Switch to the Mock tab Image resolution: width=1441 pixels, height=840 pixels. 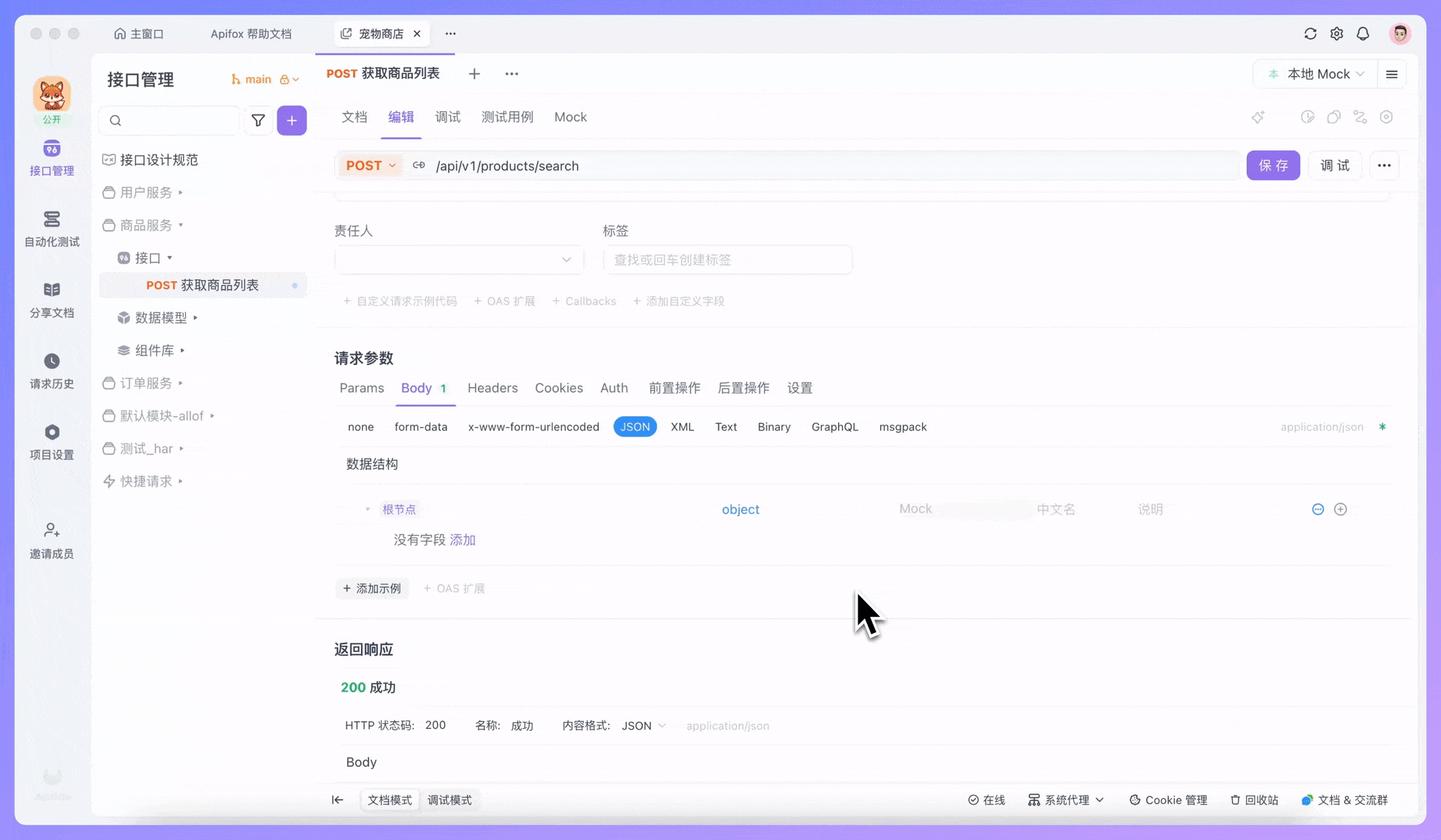[570, 117]
